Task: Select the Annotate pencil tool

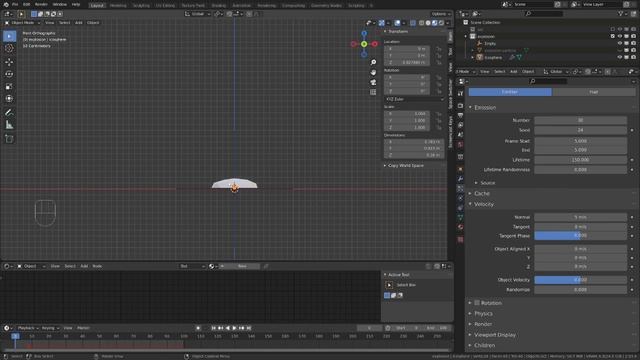Action: coord(9,112)
